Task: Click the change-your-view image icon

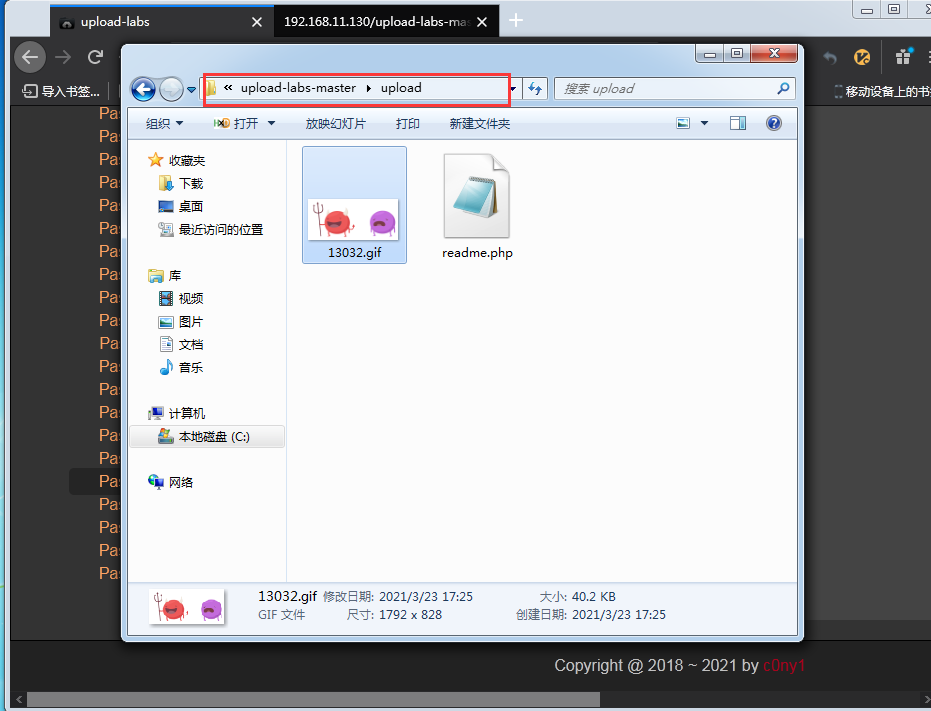Action: pyautogui.click(x=682, y=122)
